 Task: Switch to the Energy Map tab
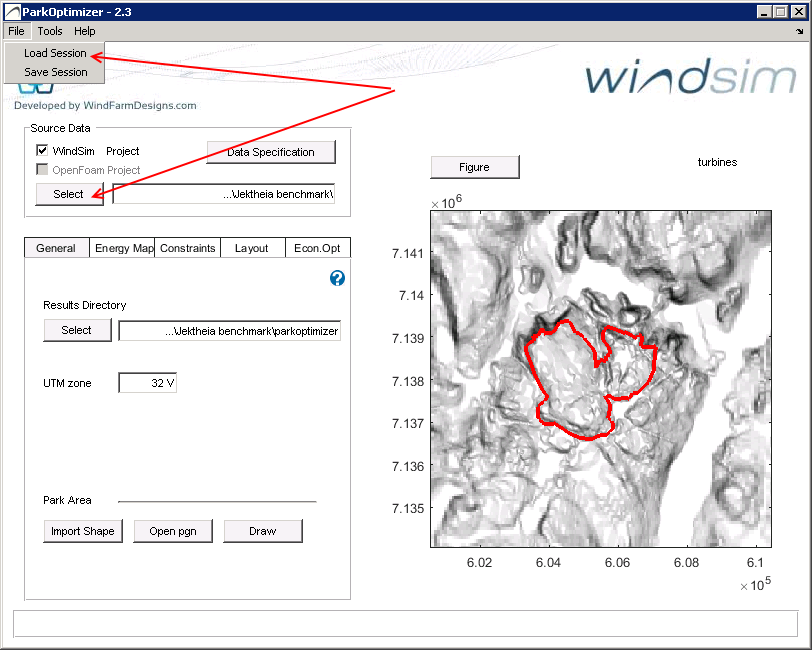[x=123, y=248]
